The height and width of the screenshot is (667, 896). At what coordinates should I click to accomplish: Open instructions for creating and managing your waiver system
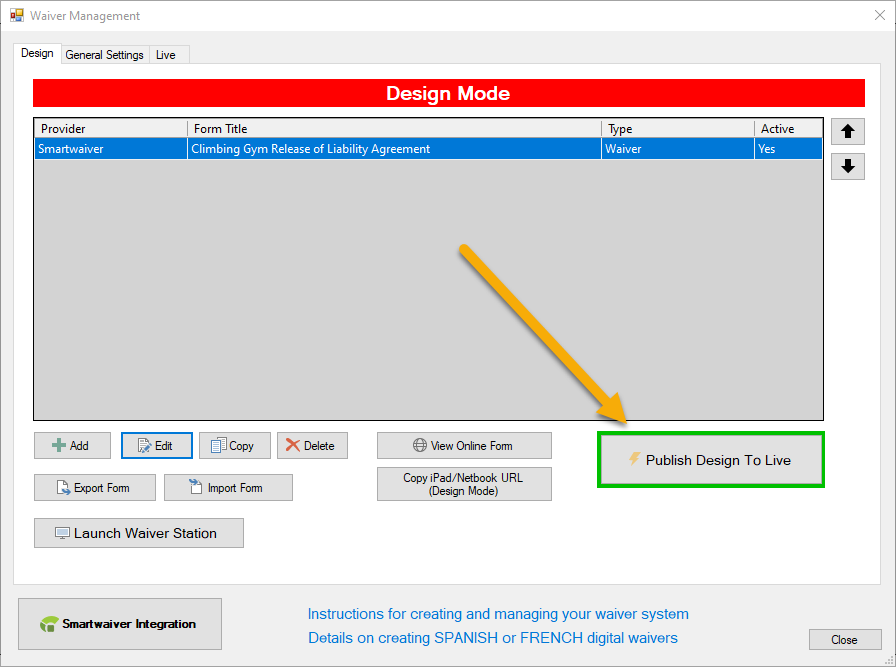[x=498, y=614]
